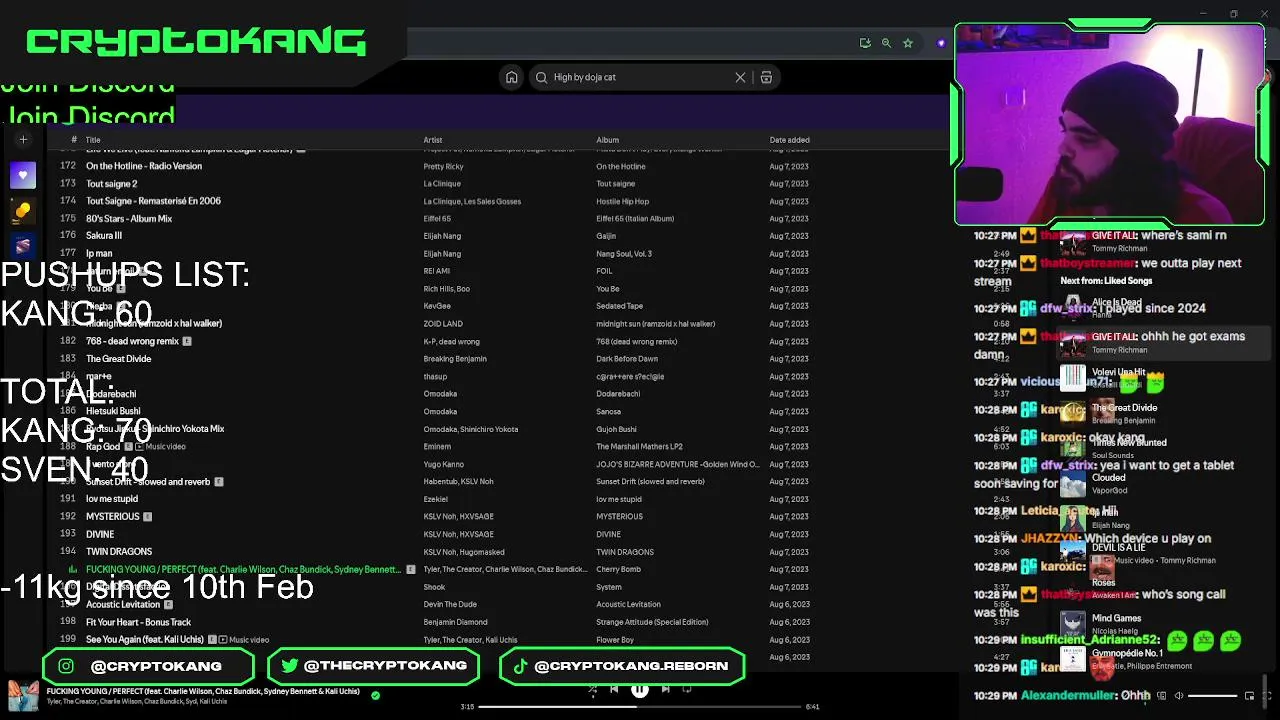1280x720 pixels.
Task: Sort tracks by Title column header
Action: point(93,140)
